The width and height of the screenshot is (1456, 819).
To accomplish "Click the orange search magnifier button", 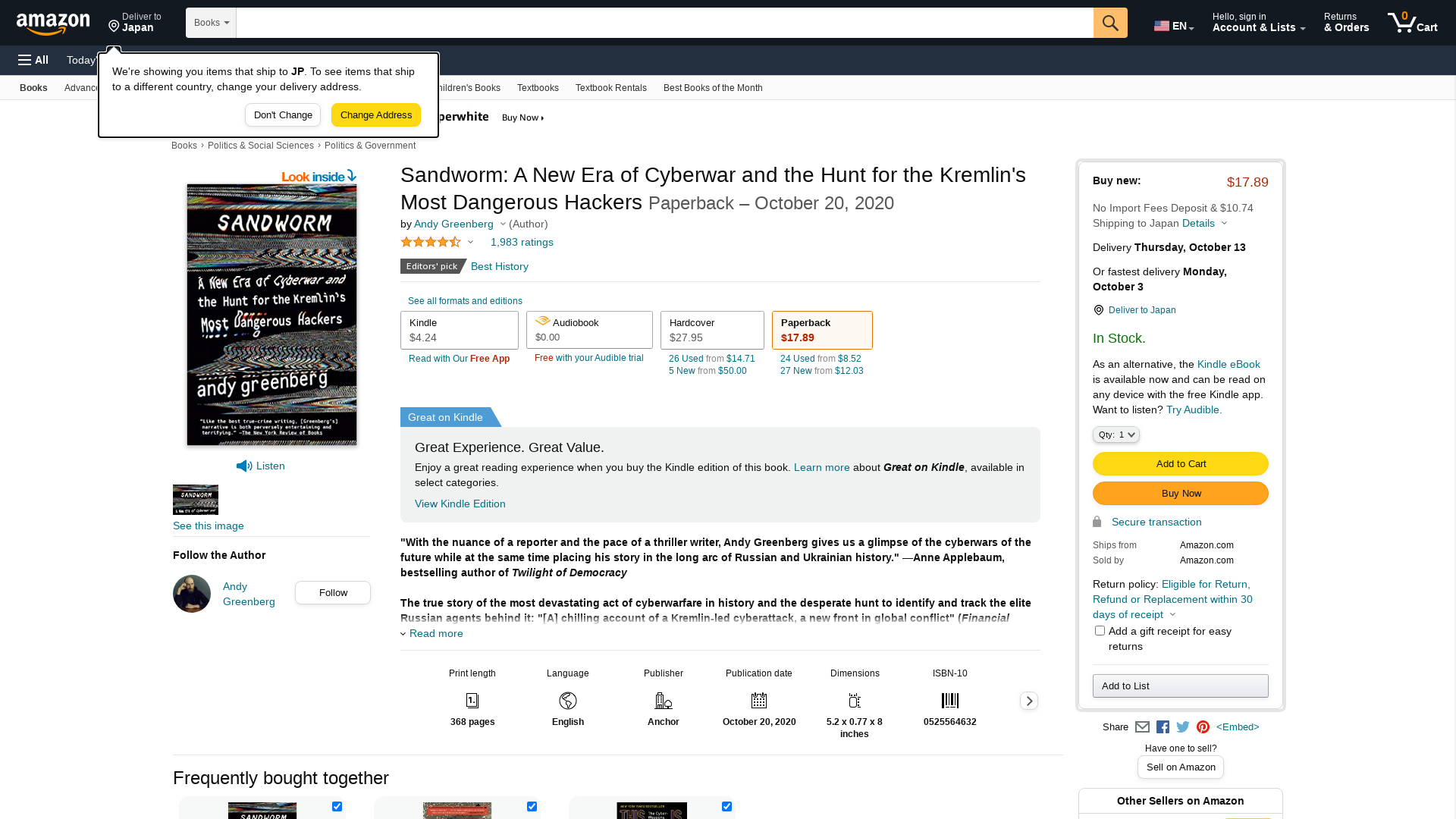I will (x=1110, y=23).
